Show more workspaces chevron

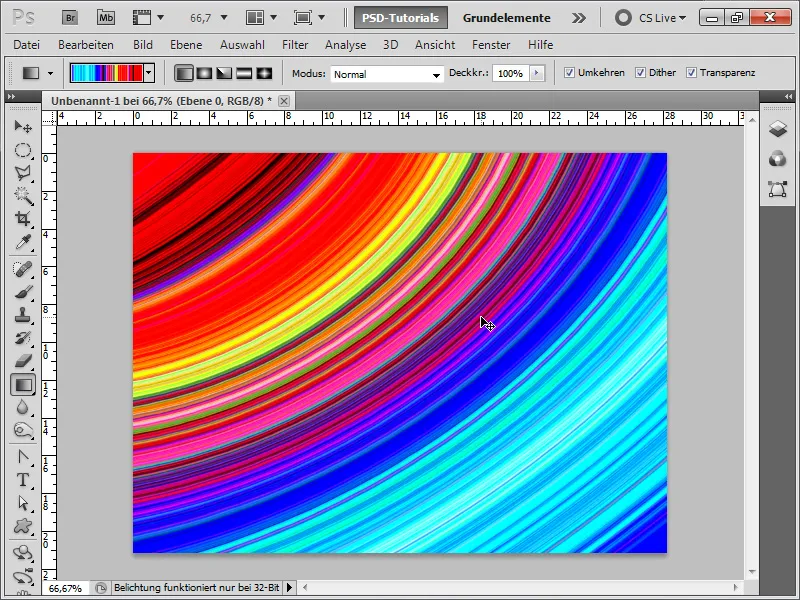click(x=579, y=18)
